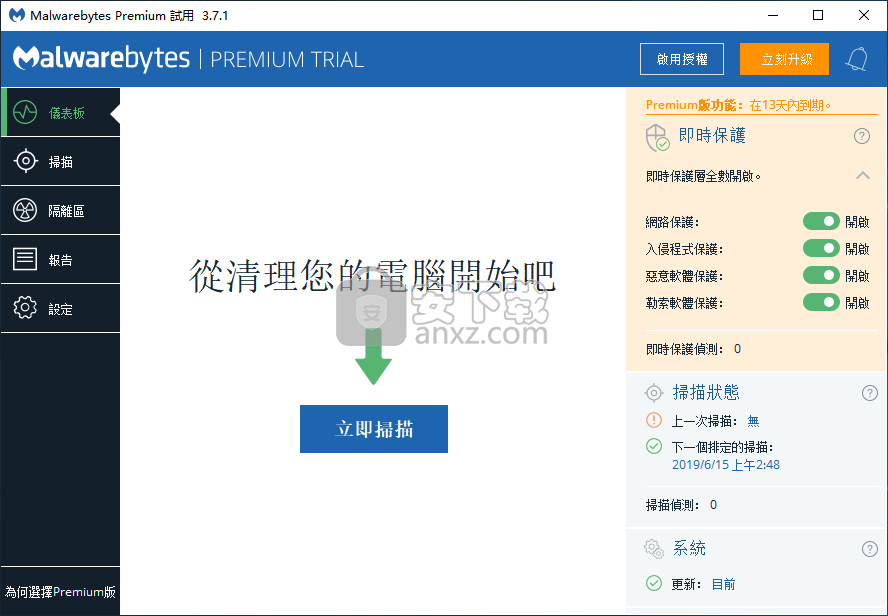Click 無 link for last scan
This screenshot has width=888, height=616.
[753, 421]
